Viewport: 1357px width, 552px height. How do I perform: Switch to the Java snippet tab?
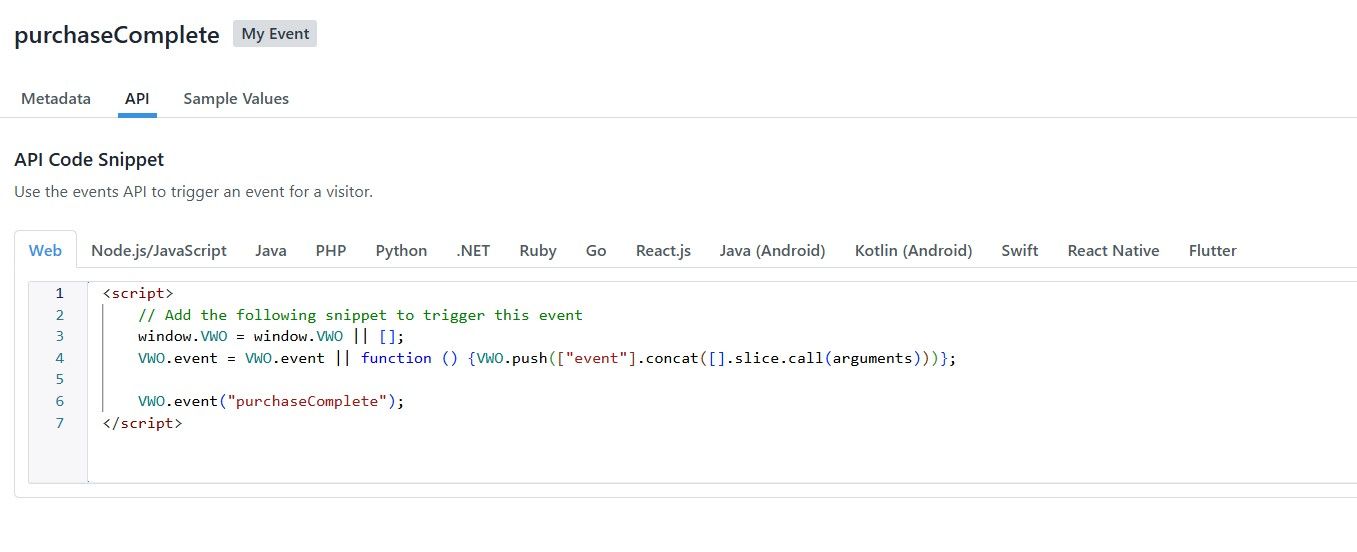pyautogui.click(x=271, y=251)
